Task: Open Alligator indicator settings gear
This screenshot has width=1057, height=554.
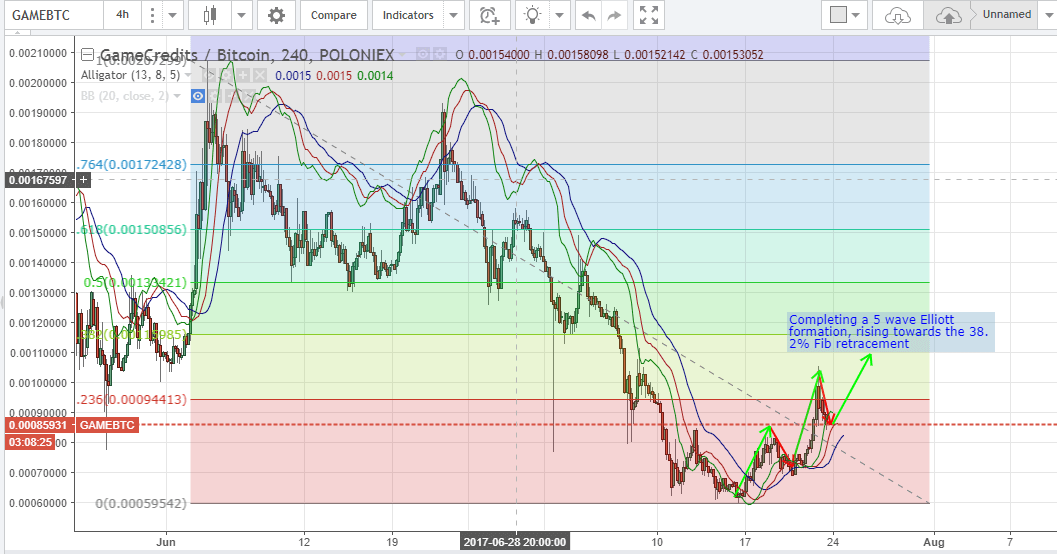Action: pyautogui.click(x=226, y=75)
